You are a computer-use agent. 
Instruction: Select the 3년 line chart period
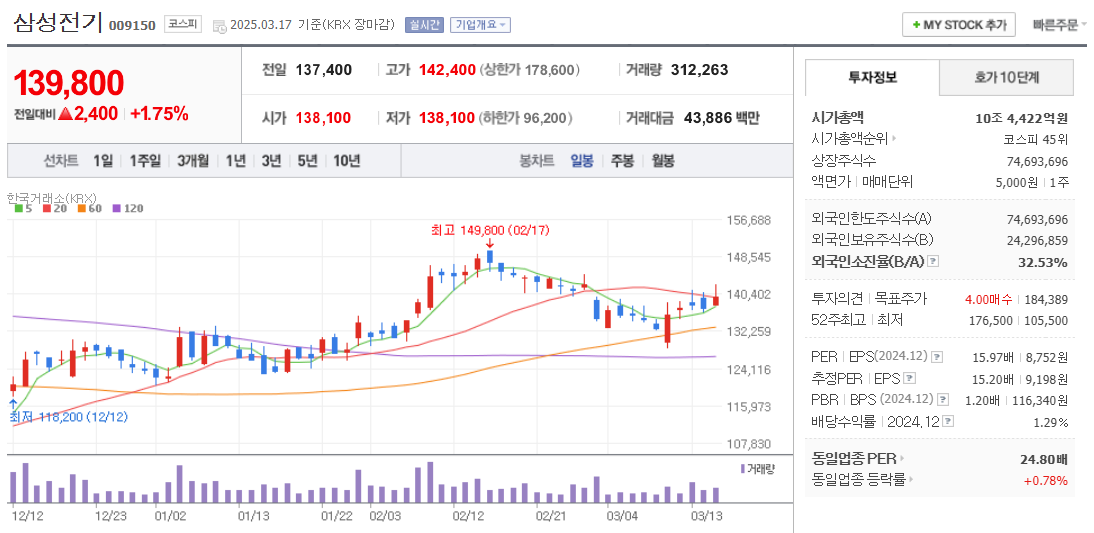tap(271, 161)
